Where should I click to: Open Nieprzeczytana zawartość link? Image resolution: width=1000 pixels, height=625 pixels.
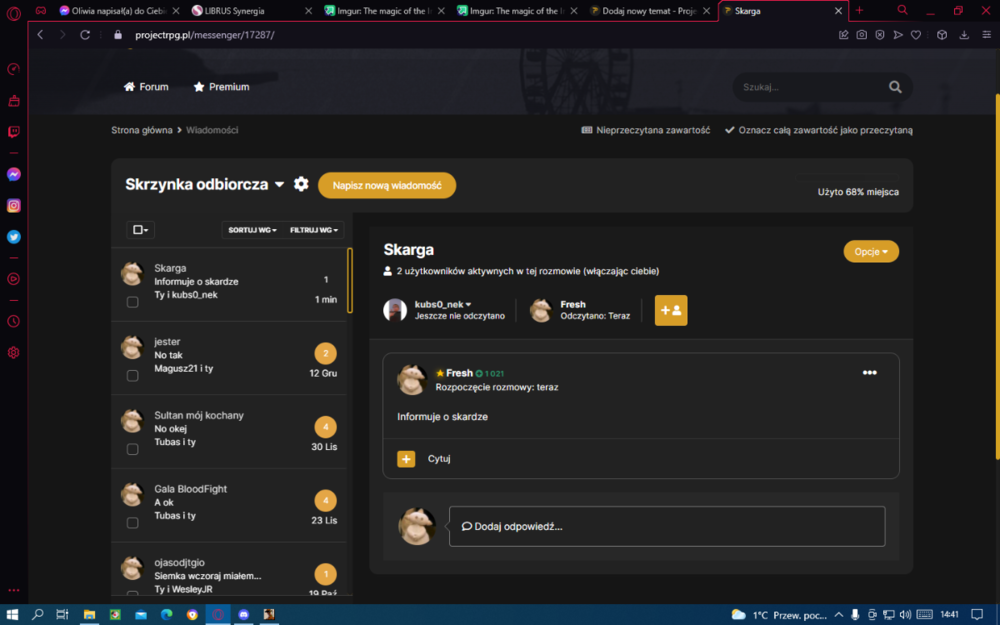[645, 130]
